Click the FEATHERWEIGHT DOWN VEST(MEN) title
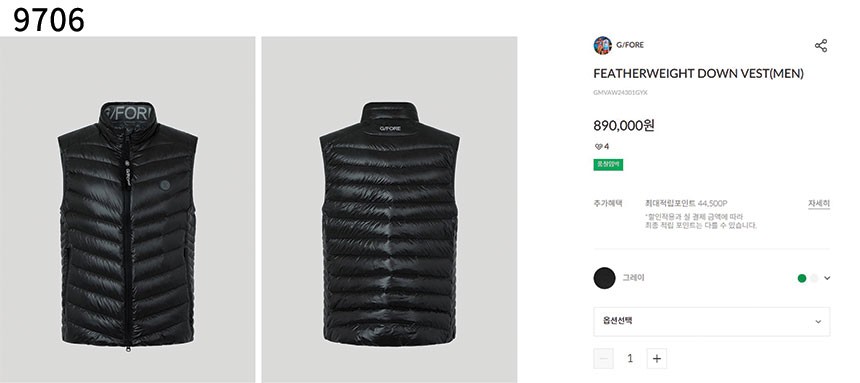 click(698, 74)
